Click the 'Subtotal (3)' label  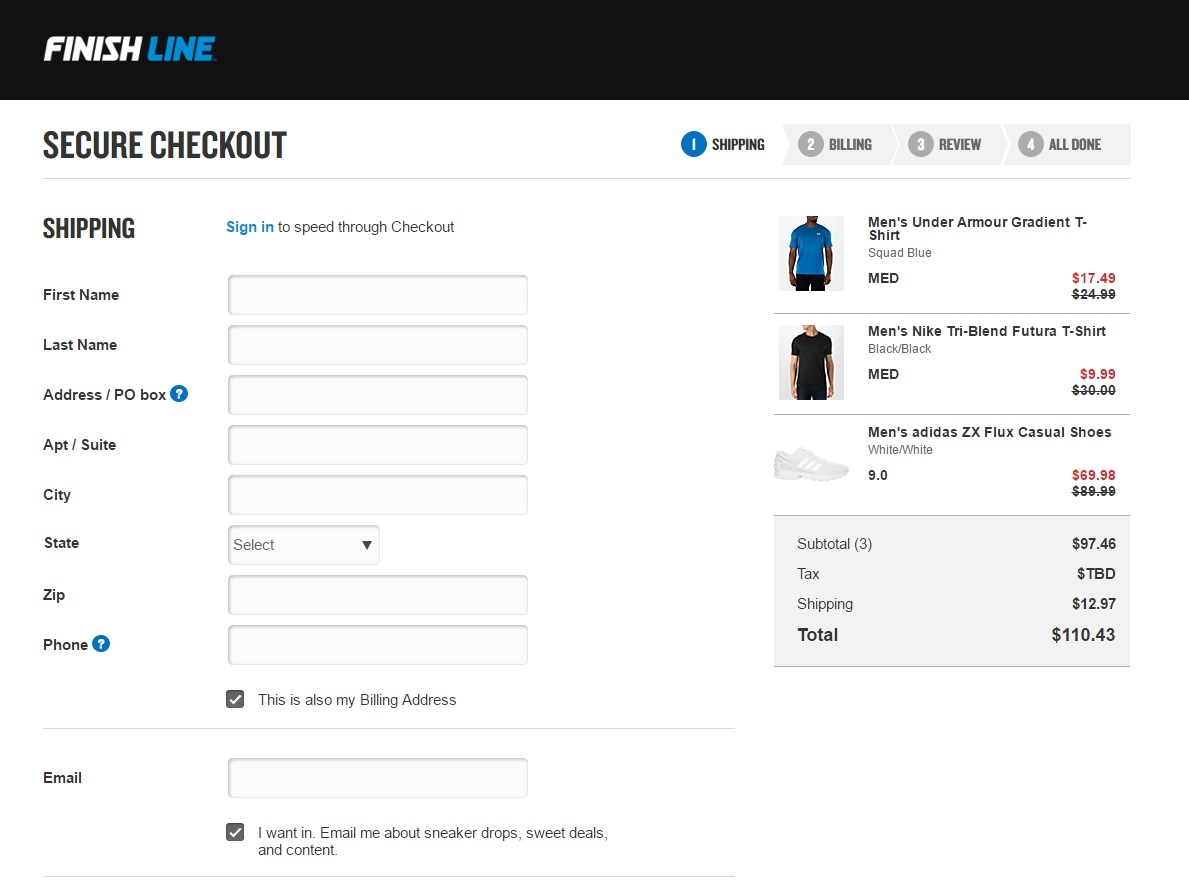(x=834, y=544)
